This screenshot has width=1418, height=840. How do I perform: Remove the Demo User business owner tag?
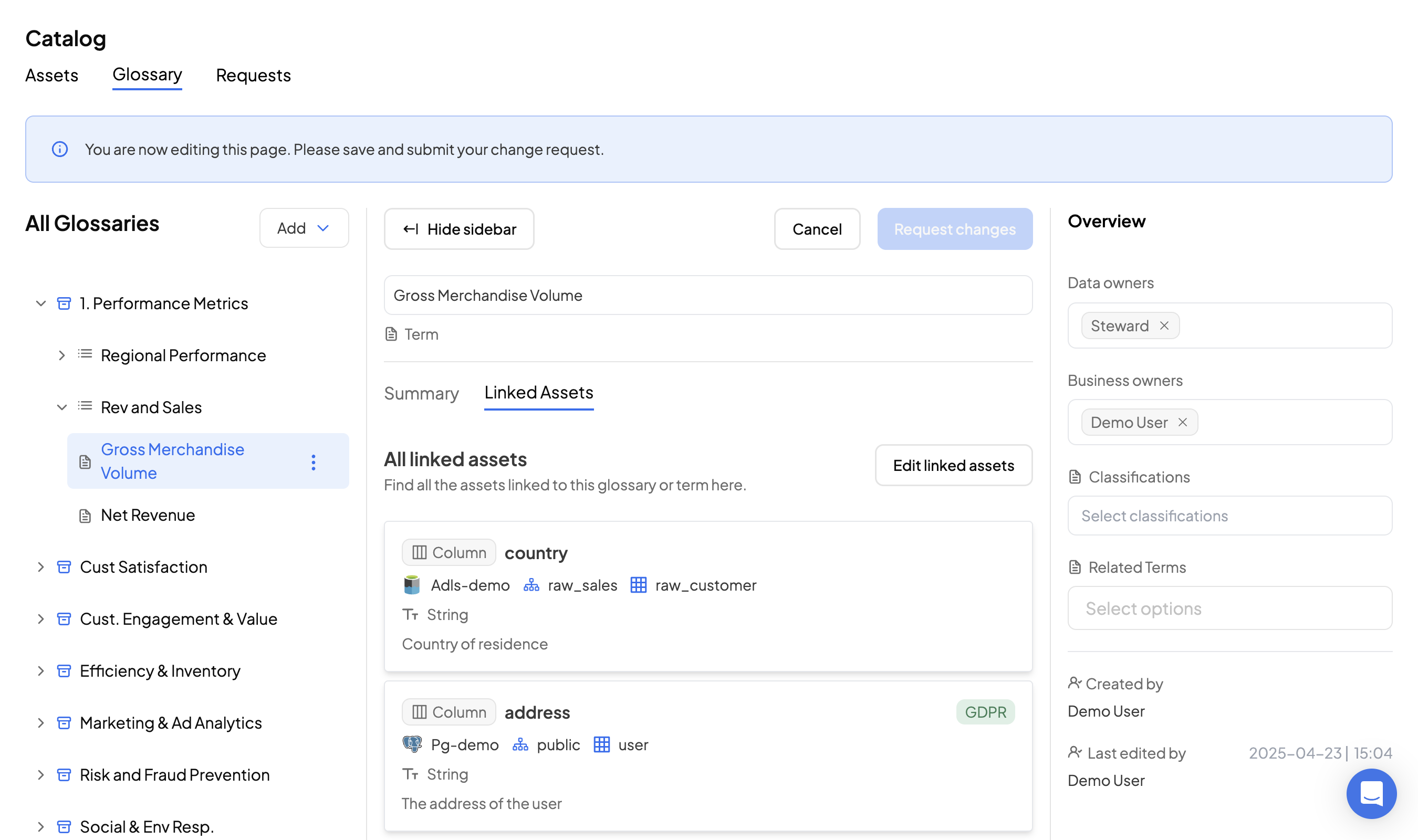coord(1183,422)
